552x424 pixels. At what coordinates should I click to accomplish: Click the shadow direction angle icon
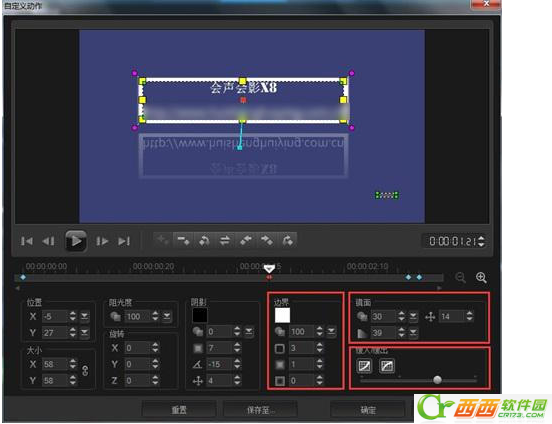point(197,364)
